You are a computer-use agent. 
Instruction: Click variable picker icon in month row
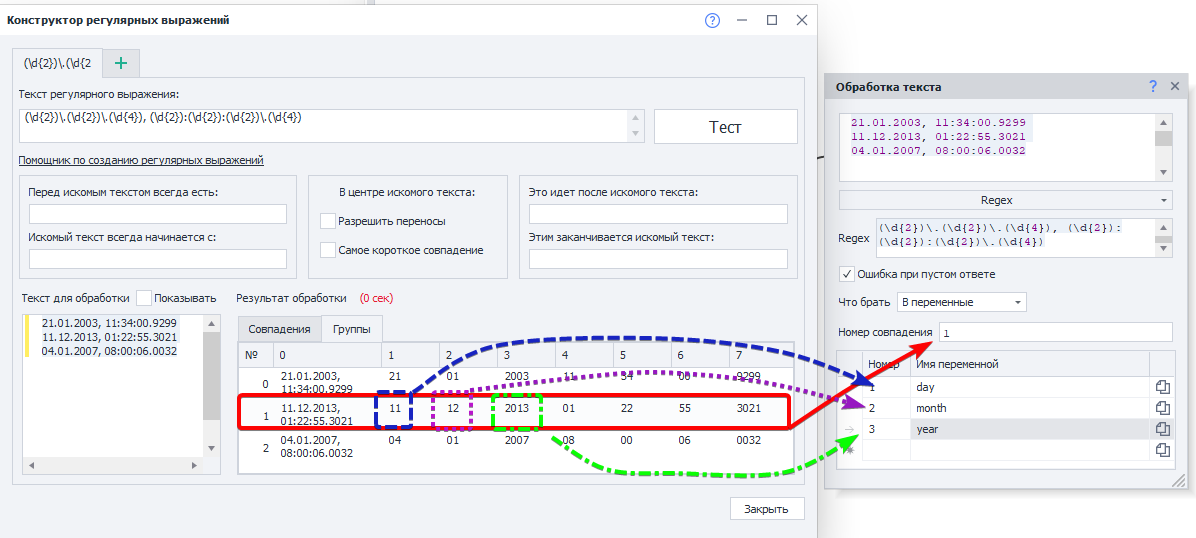point(1162,408)
